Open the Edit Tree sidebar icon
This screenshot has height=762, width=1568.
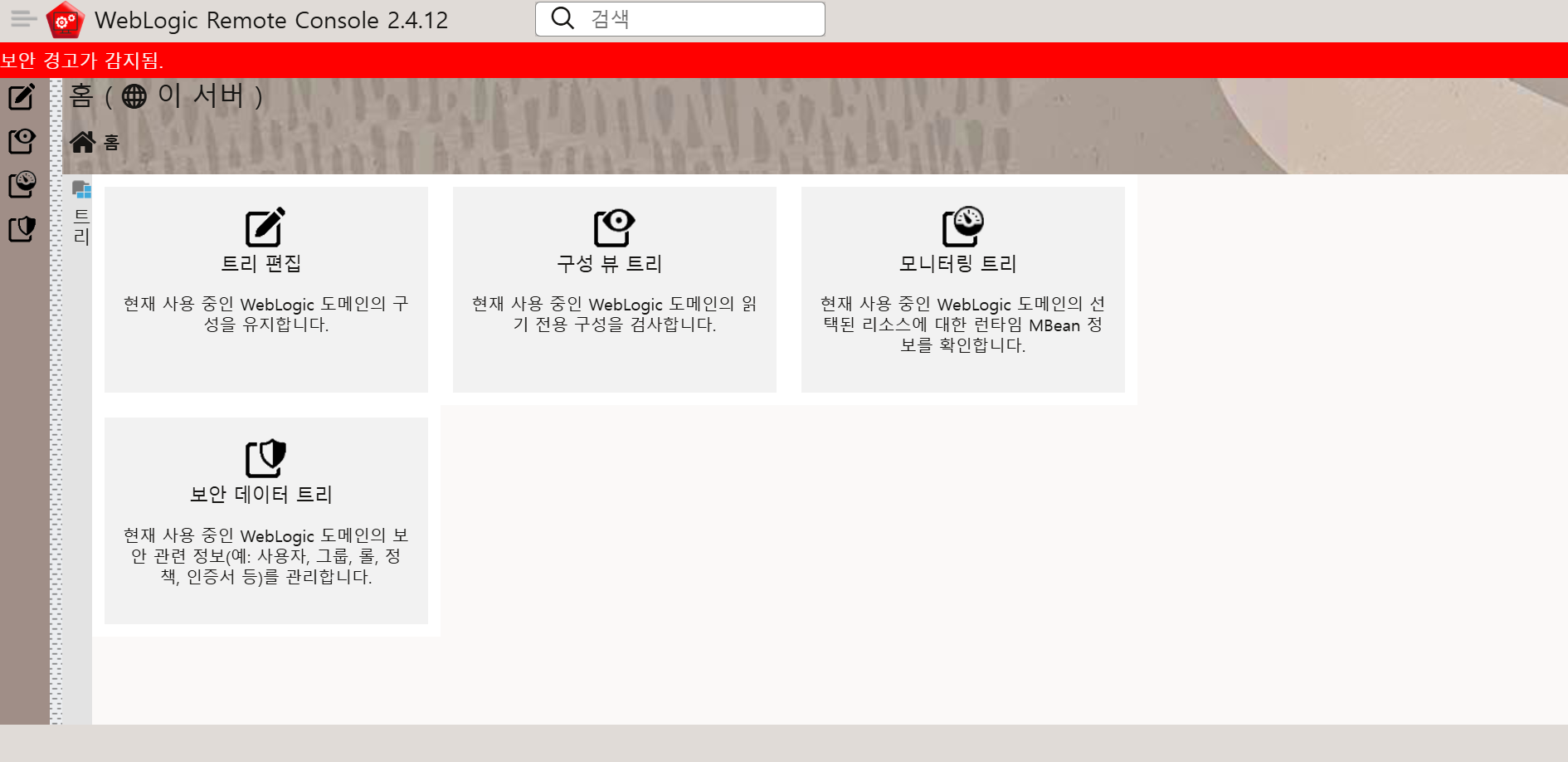[x=22, y=97]
